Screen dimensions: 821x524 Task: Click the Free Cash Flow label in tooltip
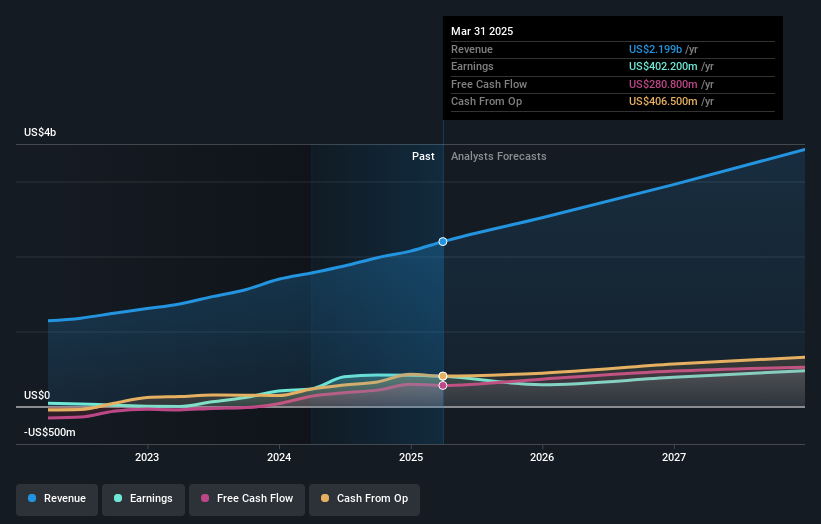pos(489,84)
